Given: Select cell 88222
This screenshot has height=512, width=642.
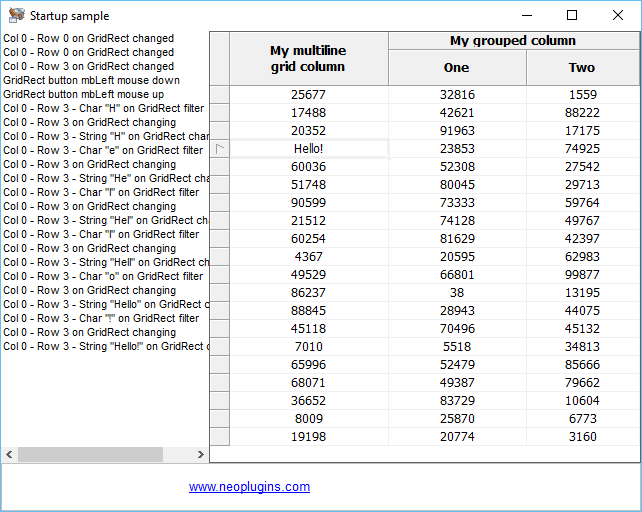Looking at the screenshot, I should click(x=583, y=113).
